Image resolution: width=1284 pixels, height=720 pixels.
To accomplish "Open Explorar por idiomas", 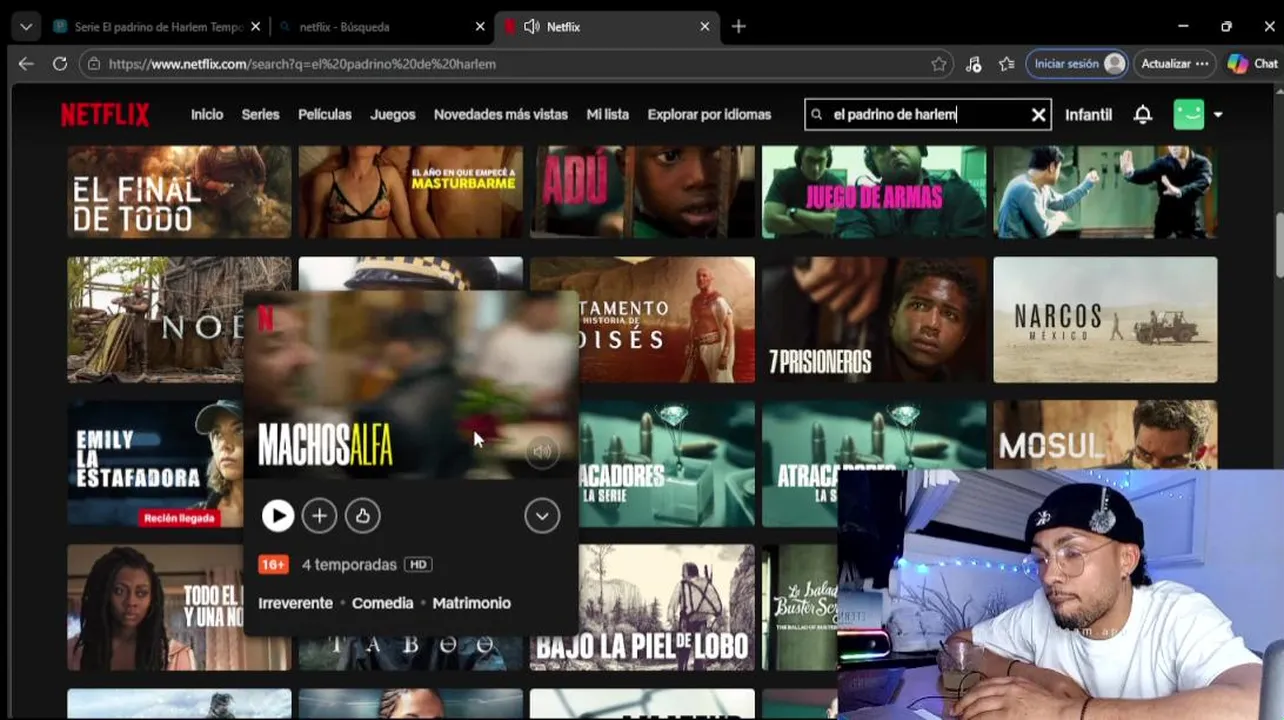I will point(709,115).
